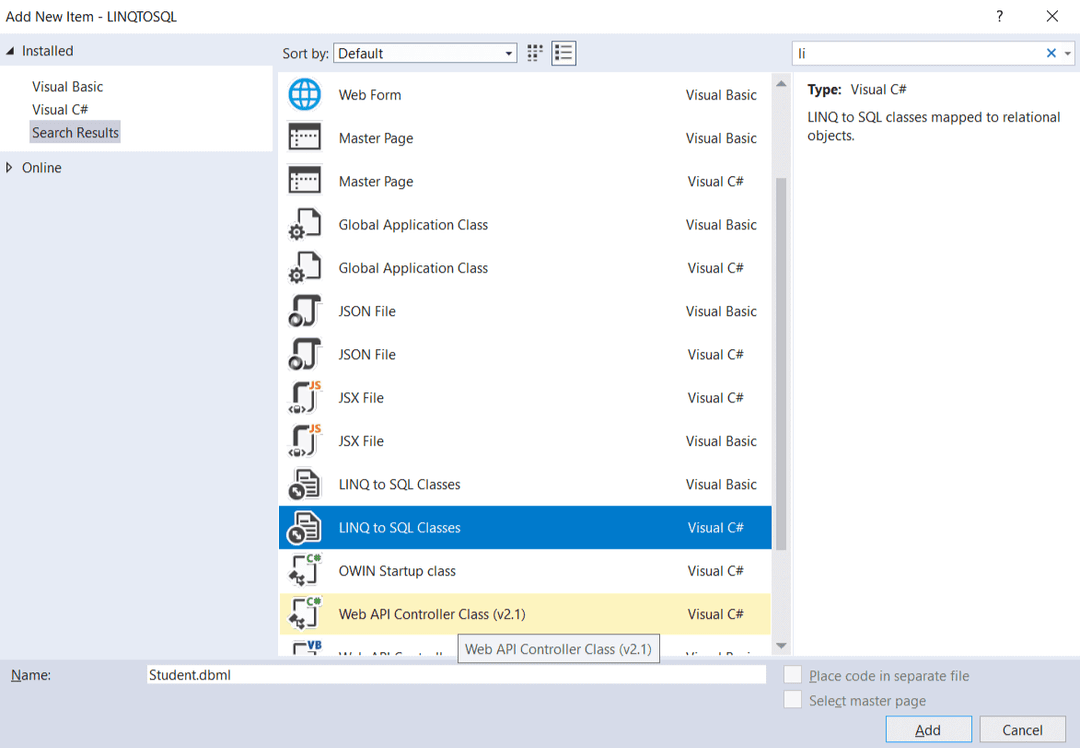Clear the search box text

(1051, 53)
